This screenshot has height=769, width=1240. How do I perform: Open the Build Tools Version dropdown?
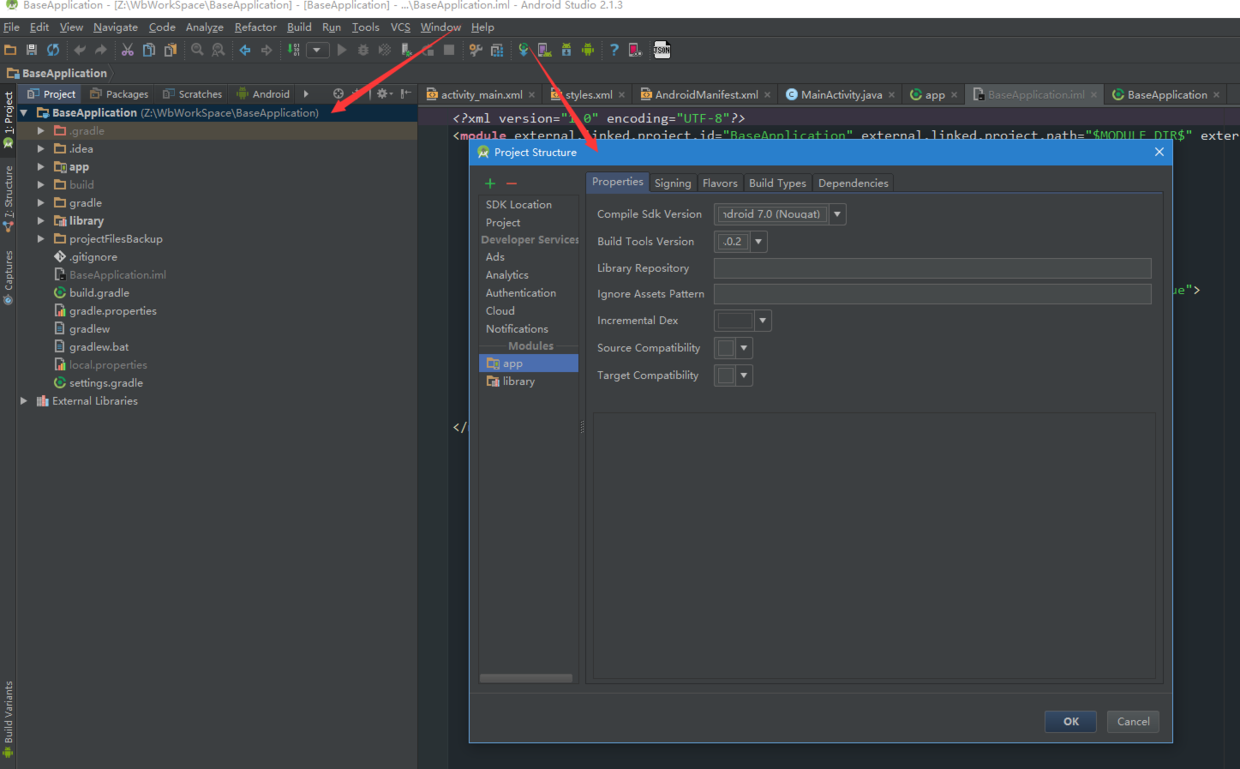pyautogui.click(x=758, y=241)
